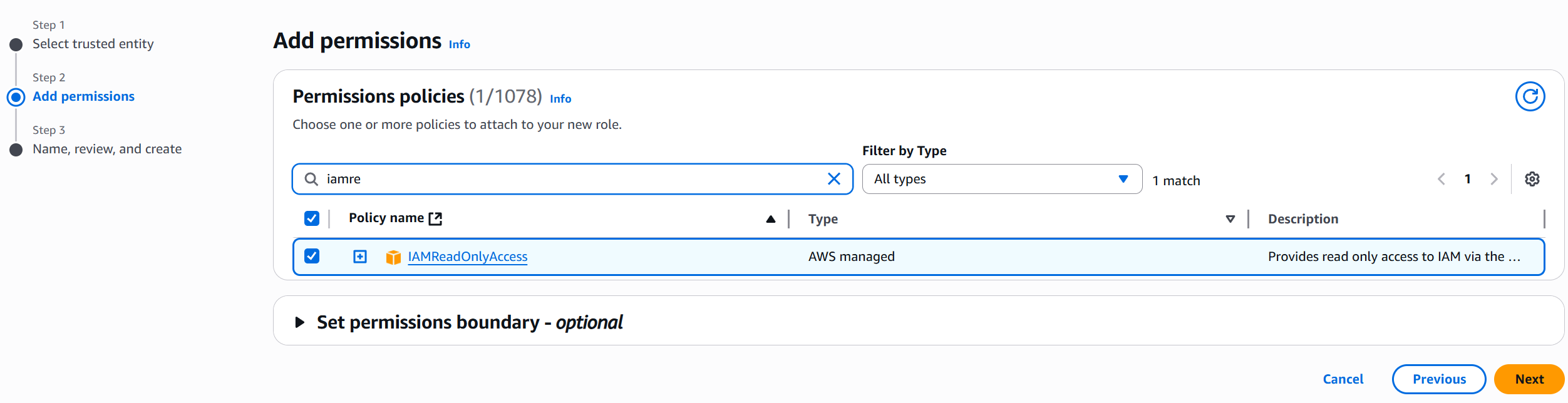This screenshot has height=403, width=1568.
Task: Click the orange IAMReadOnlyAccess policy cube icon
Action: [393, 257]
